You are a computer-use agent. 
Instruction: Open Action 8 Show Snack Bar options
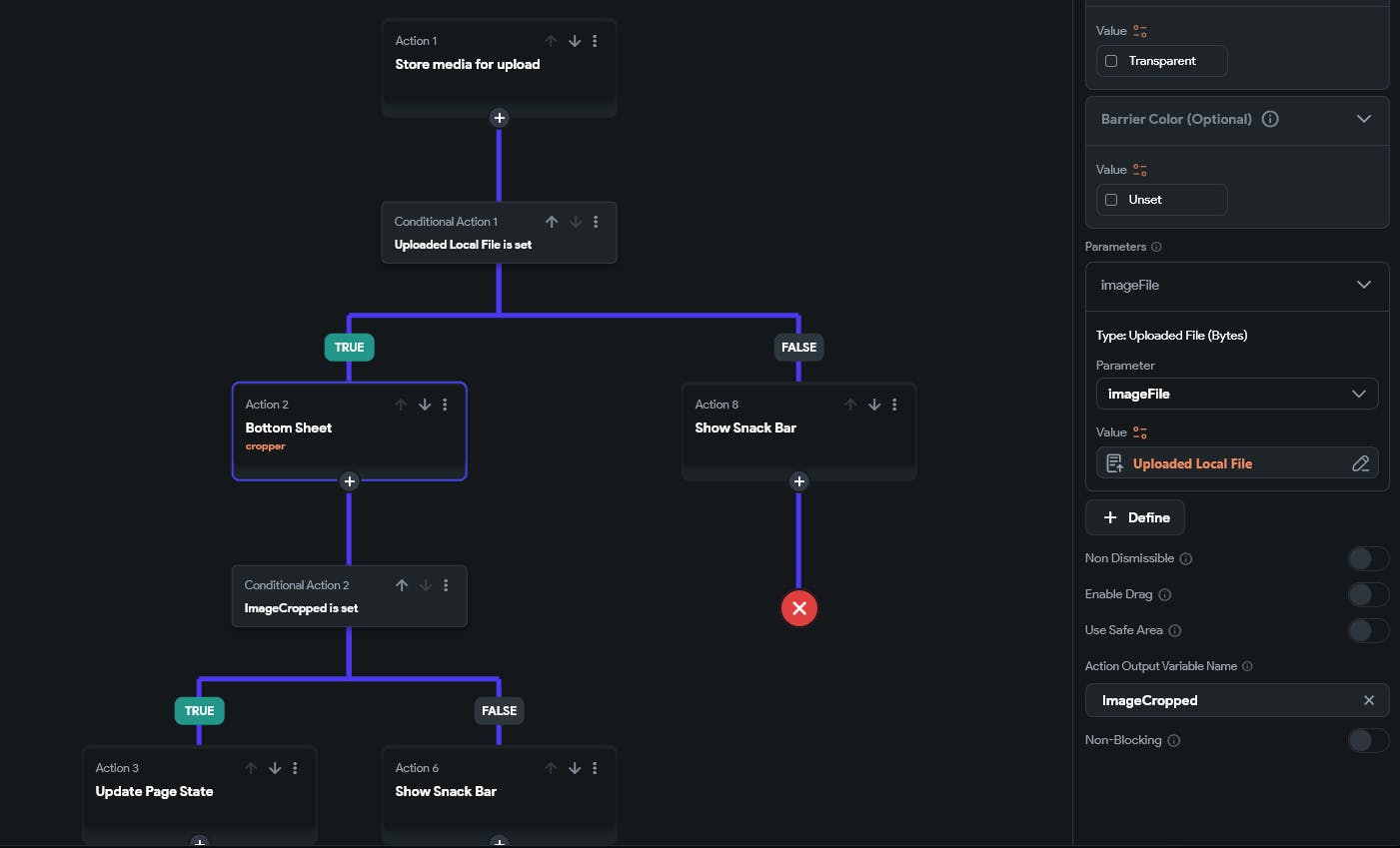[894, 405]
